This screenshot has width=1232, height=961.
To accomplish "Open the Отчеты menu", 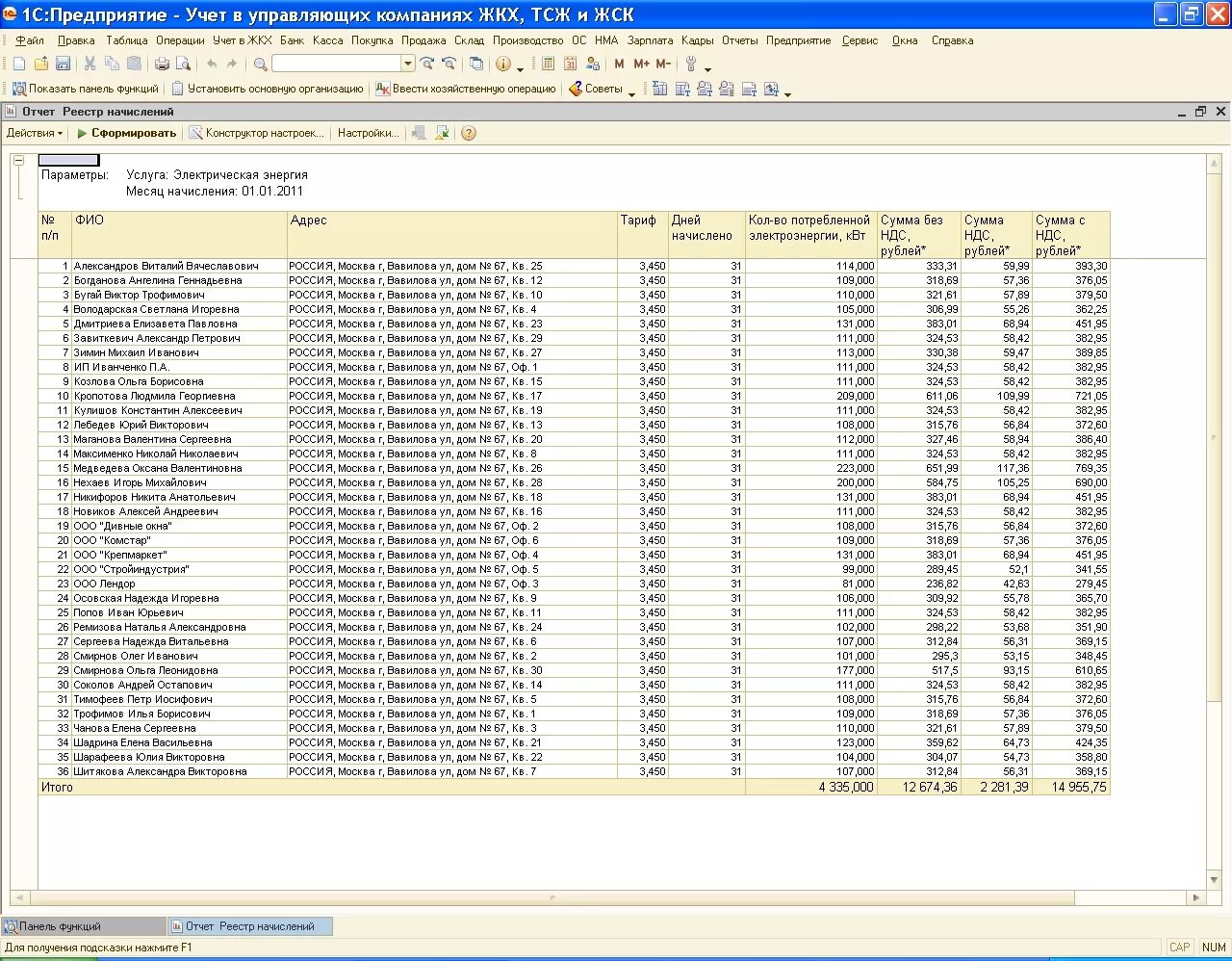I will (740, 40).
